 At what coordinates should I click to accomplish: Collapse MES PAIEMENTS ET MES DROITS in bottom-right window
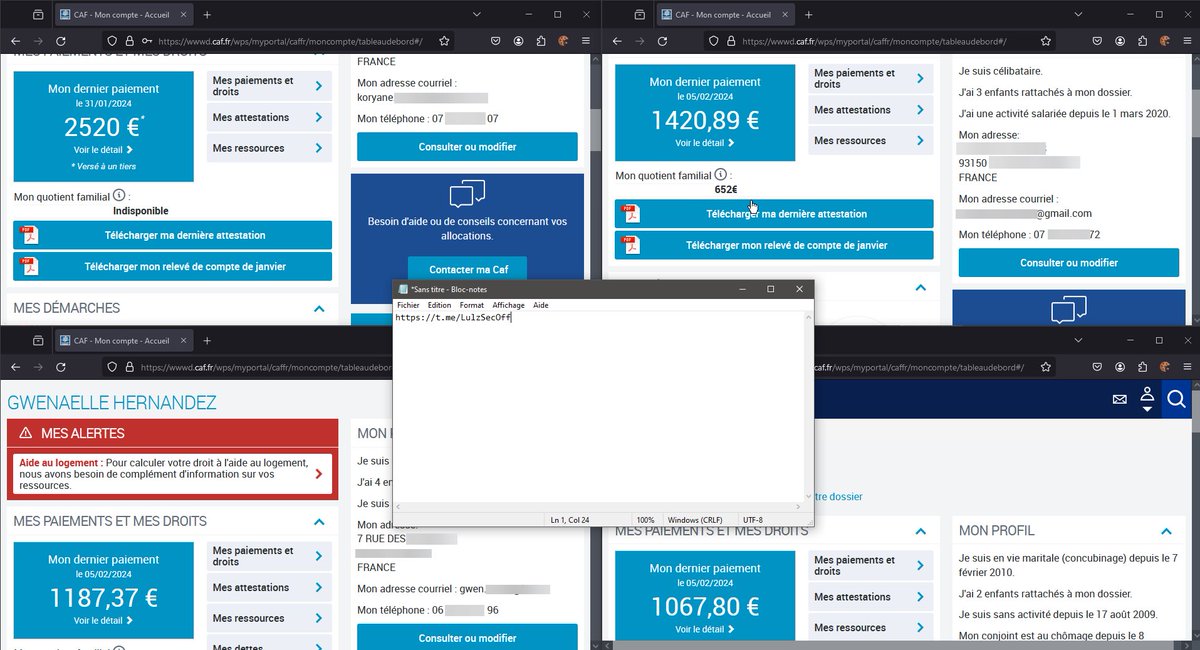[x=920, y=531]
